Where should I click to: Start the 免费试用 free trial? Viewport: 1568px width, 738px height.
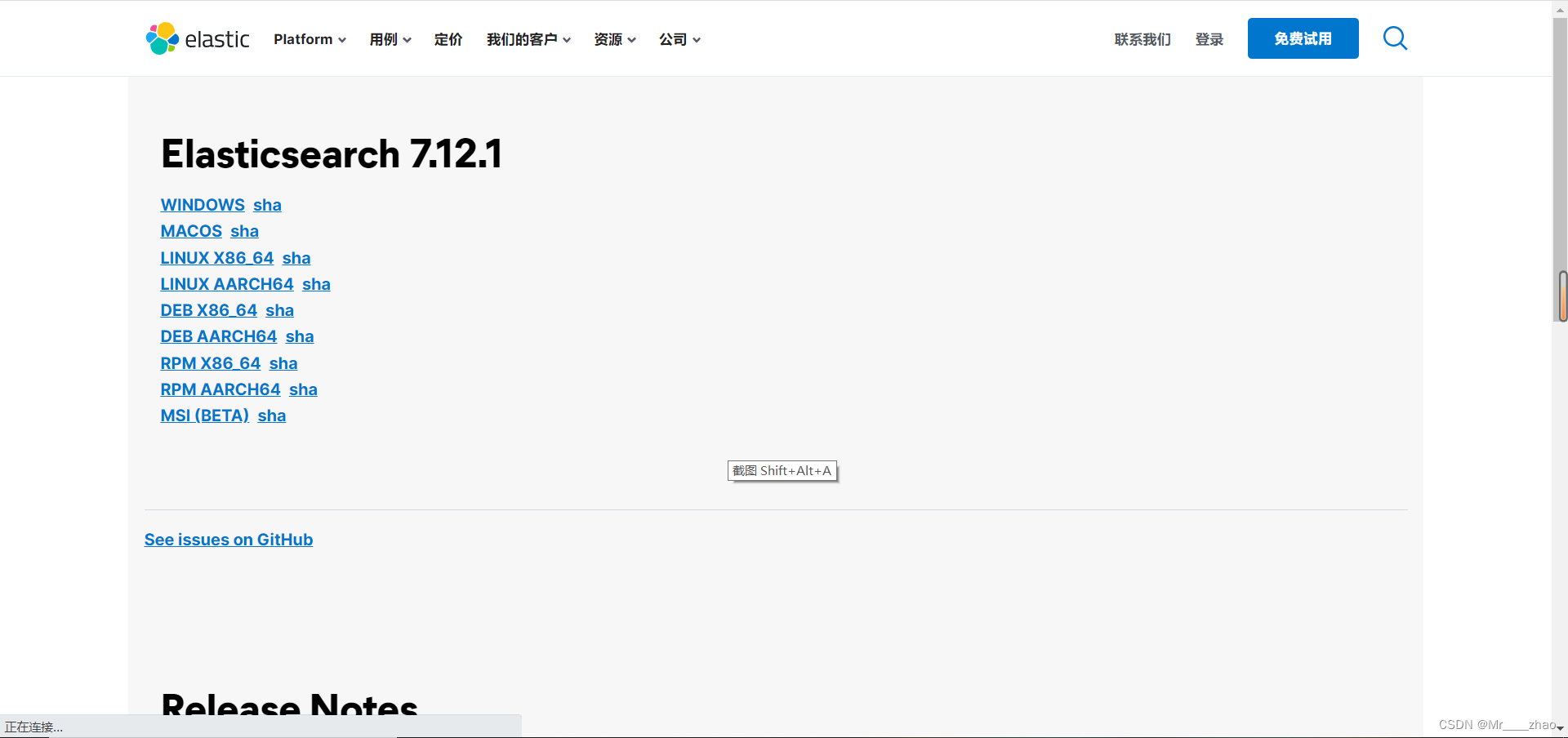[1303, 38]
